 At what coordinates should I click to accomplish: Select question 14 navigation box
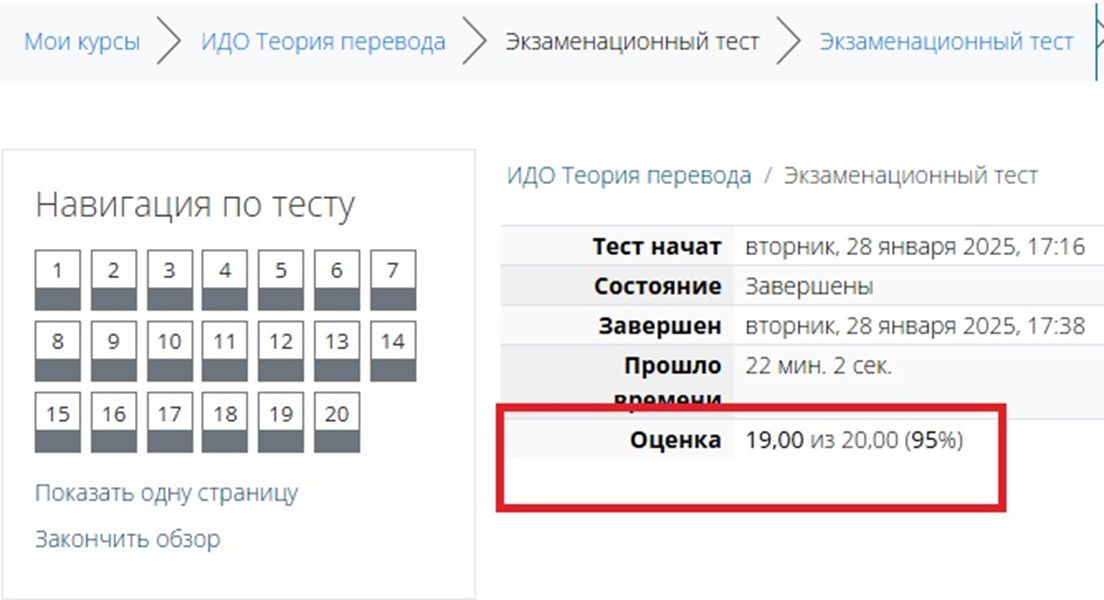(393, 351)
